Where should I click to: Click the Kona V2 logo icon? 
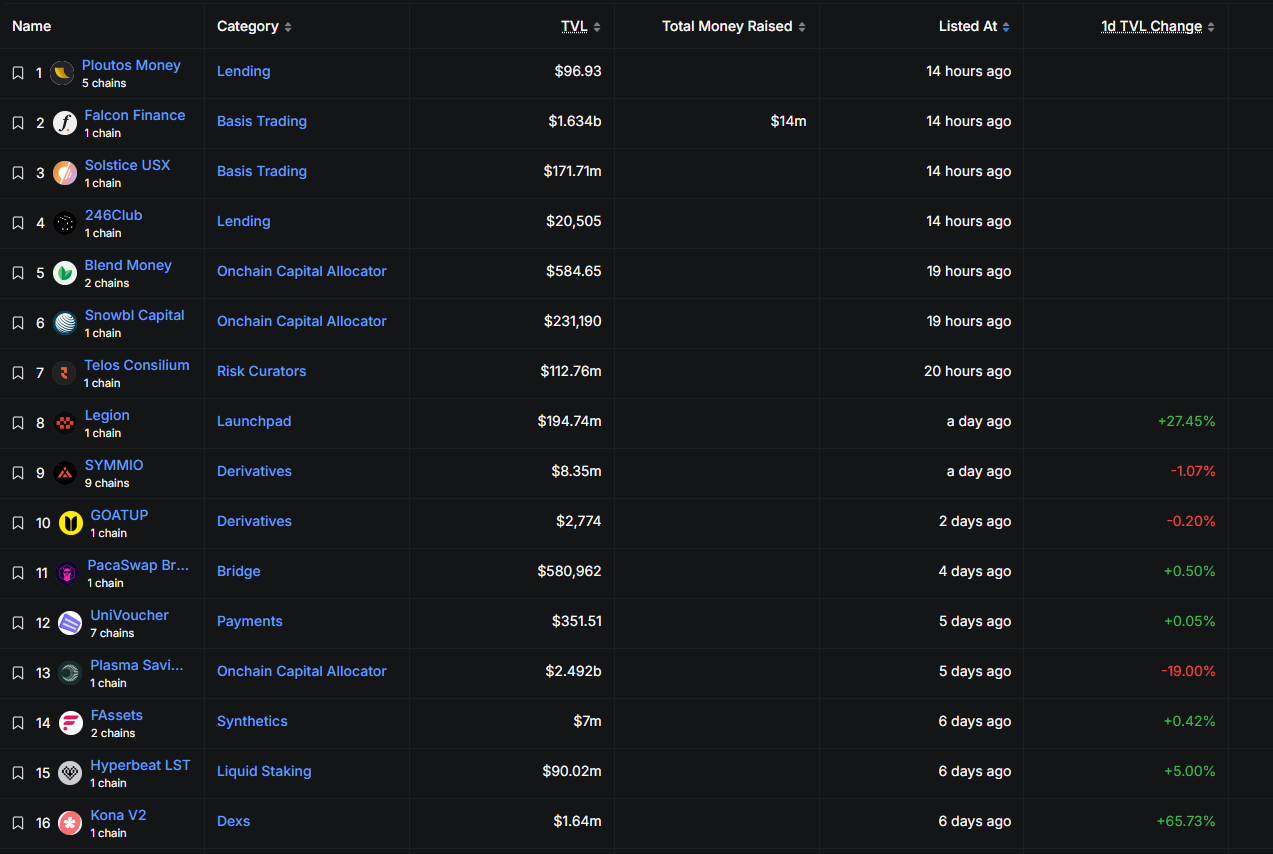[x=70, y=823]
